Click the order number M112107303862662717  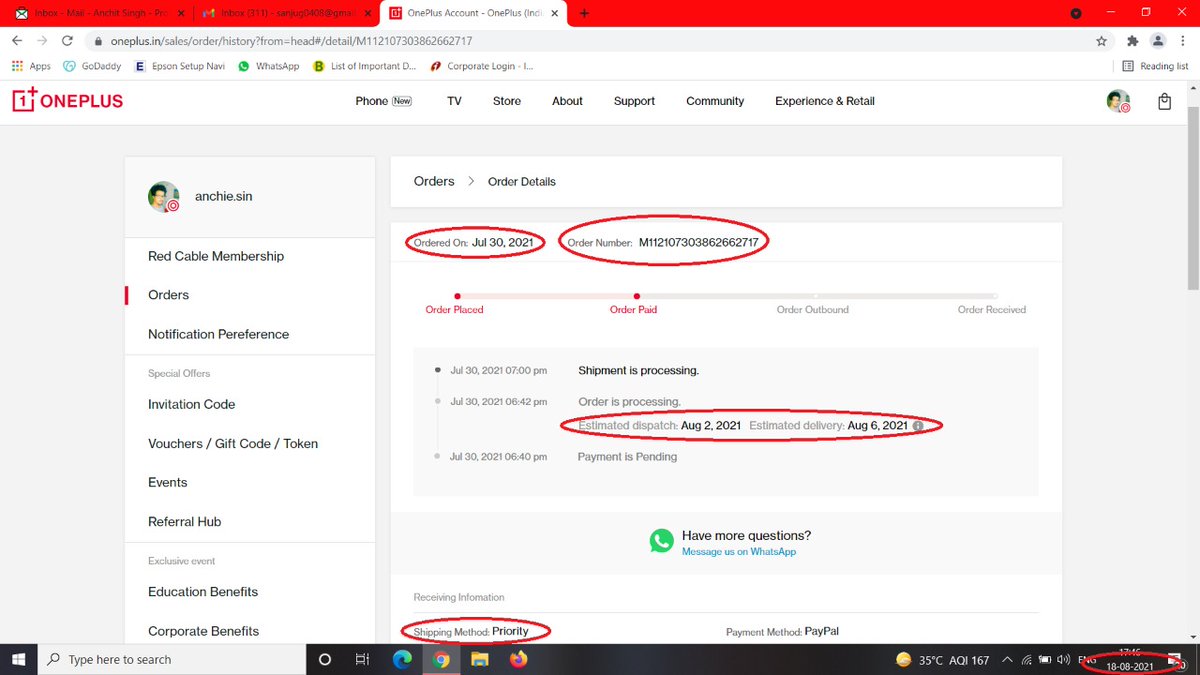[698, 243]
